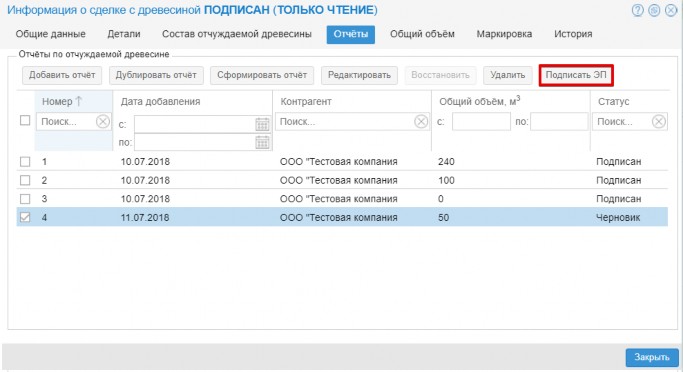
Task: Click the date cell in row 2
Action: tap(145, 180)
